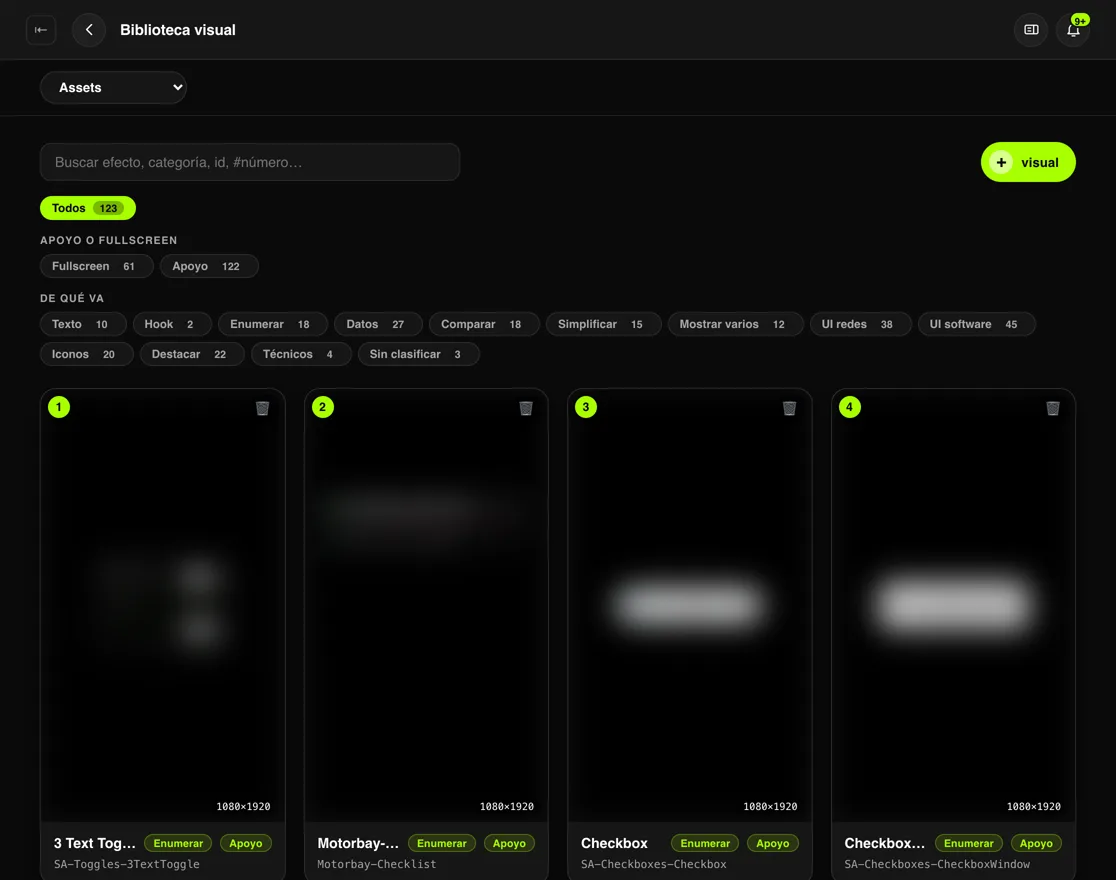Click the "Biblioteca visual" page title
Screen dimensions: 1116x880
(178, 30)
